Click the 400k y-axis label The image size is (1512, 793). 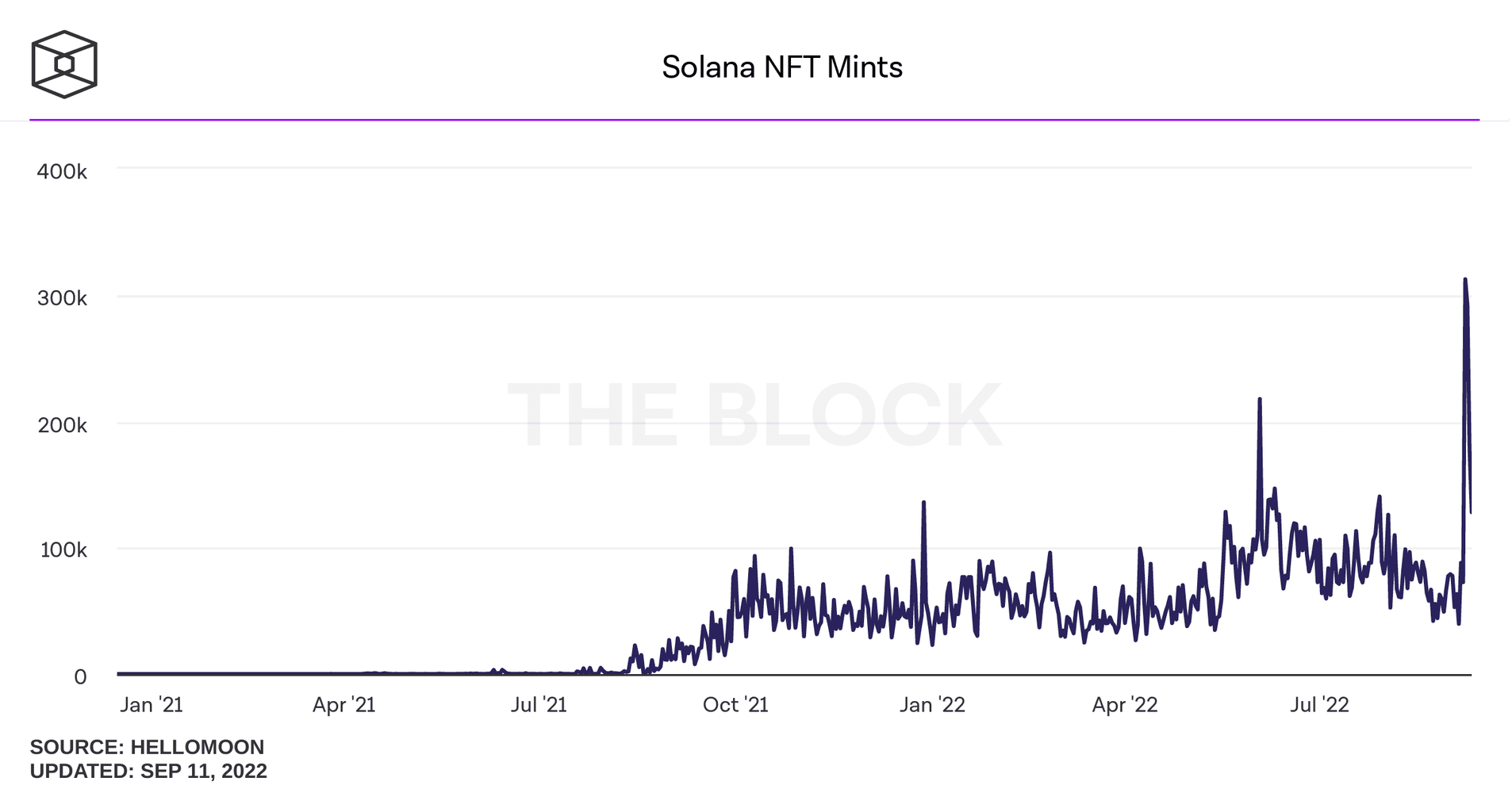tap(62, 171)
